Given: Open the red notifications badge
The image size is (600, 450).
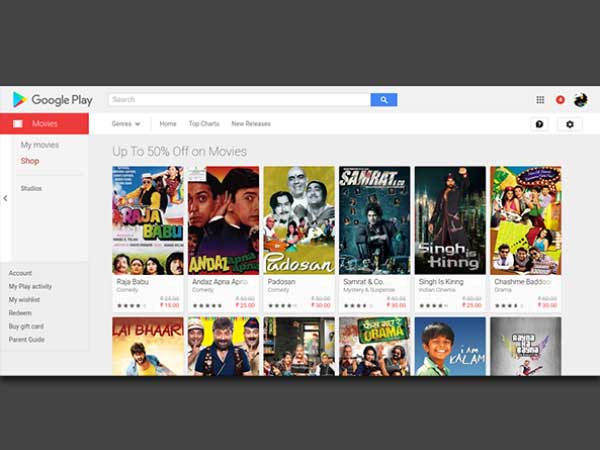Looking at the screenshot, I should (x=560, y=100).
